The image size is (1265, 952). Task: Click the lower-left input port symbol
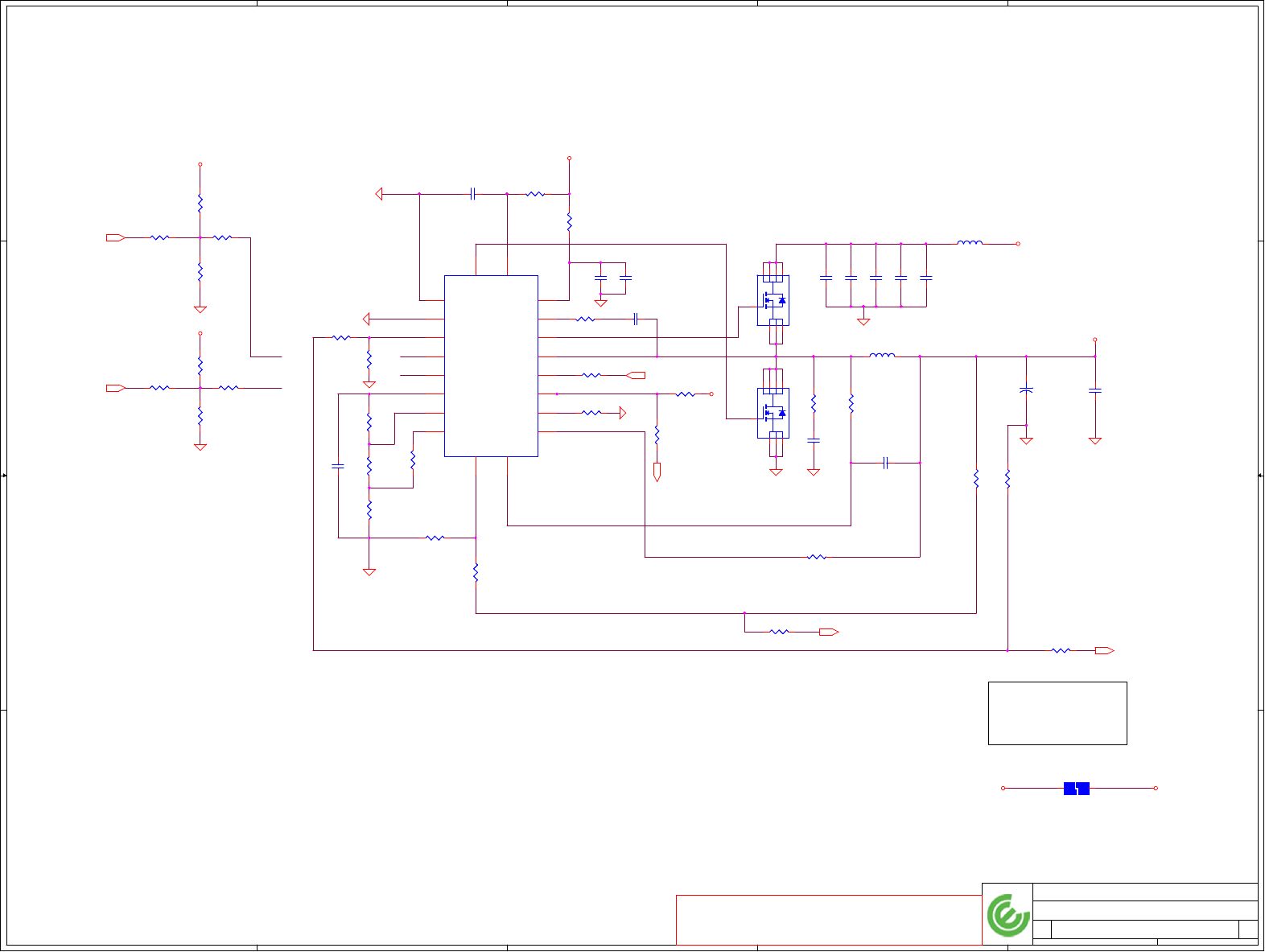pos(116,388)
